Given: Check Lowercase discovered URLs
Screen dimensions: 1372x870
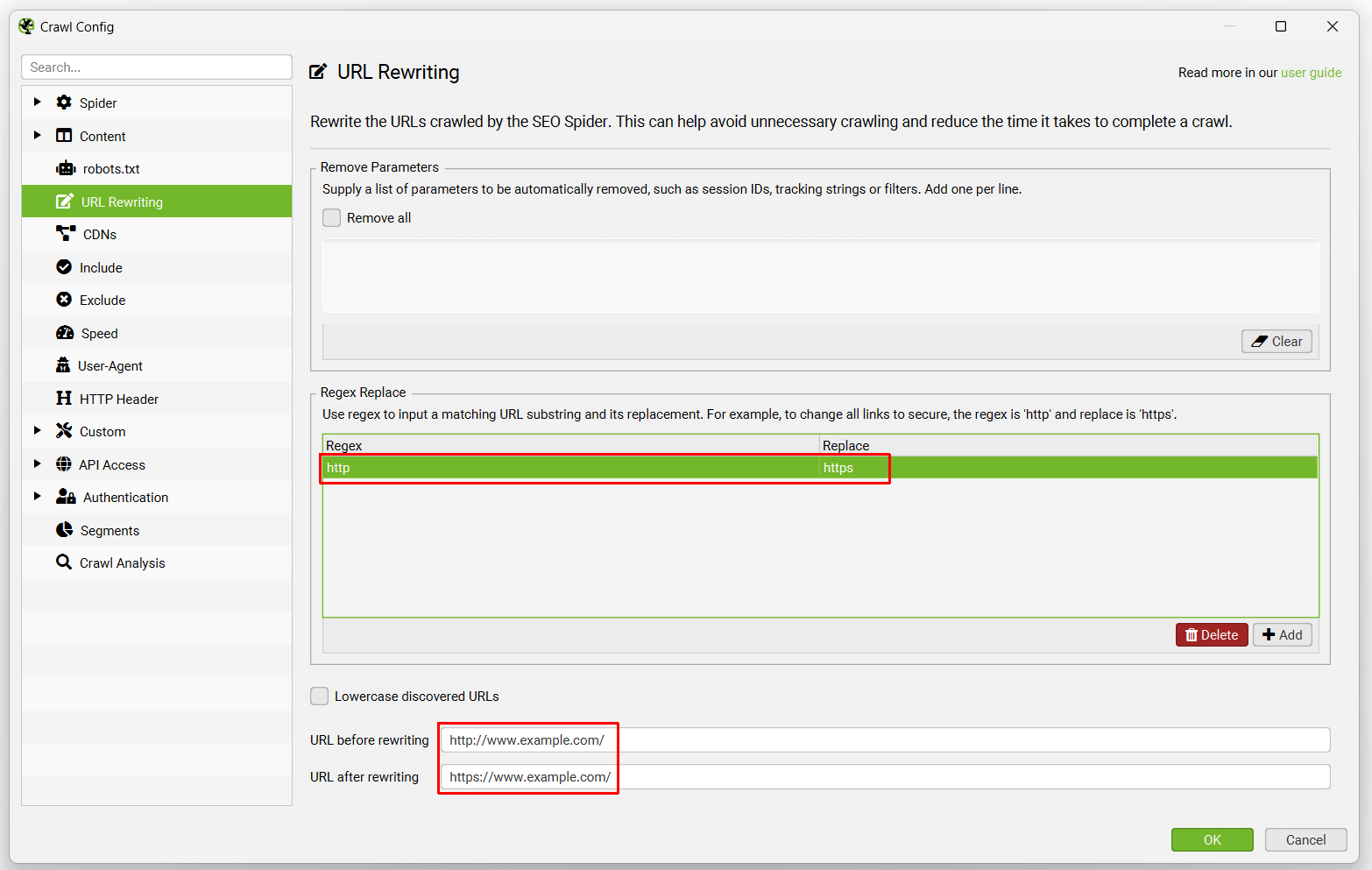Looking at the screenshot, I should pos(319,696).
